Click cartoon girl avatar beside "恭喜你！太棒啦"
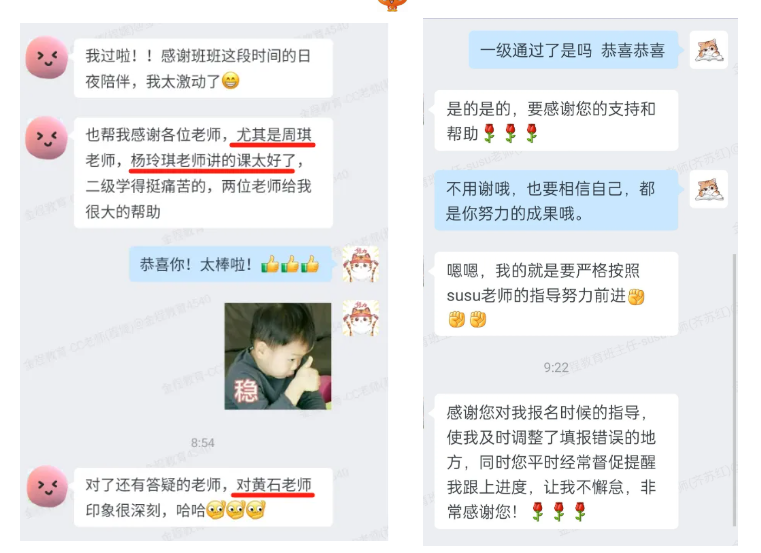The image size is (761, 553). (x=361, y=265)
